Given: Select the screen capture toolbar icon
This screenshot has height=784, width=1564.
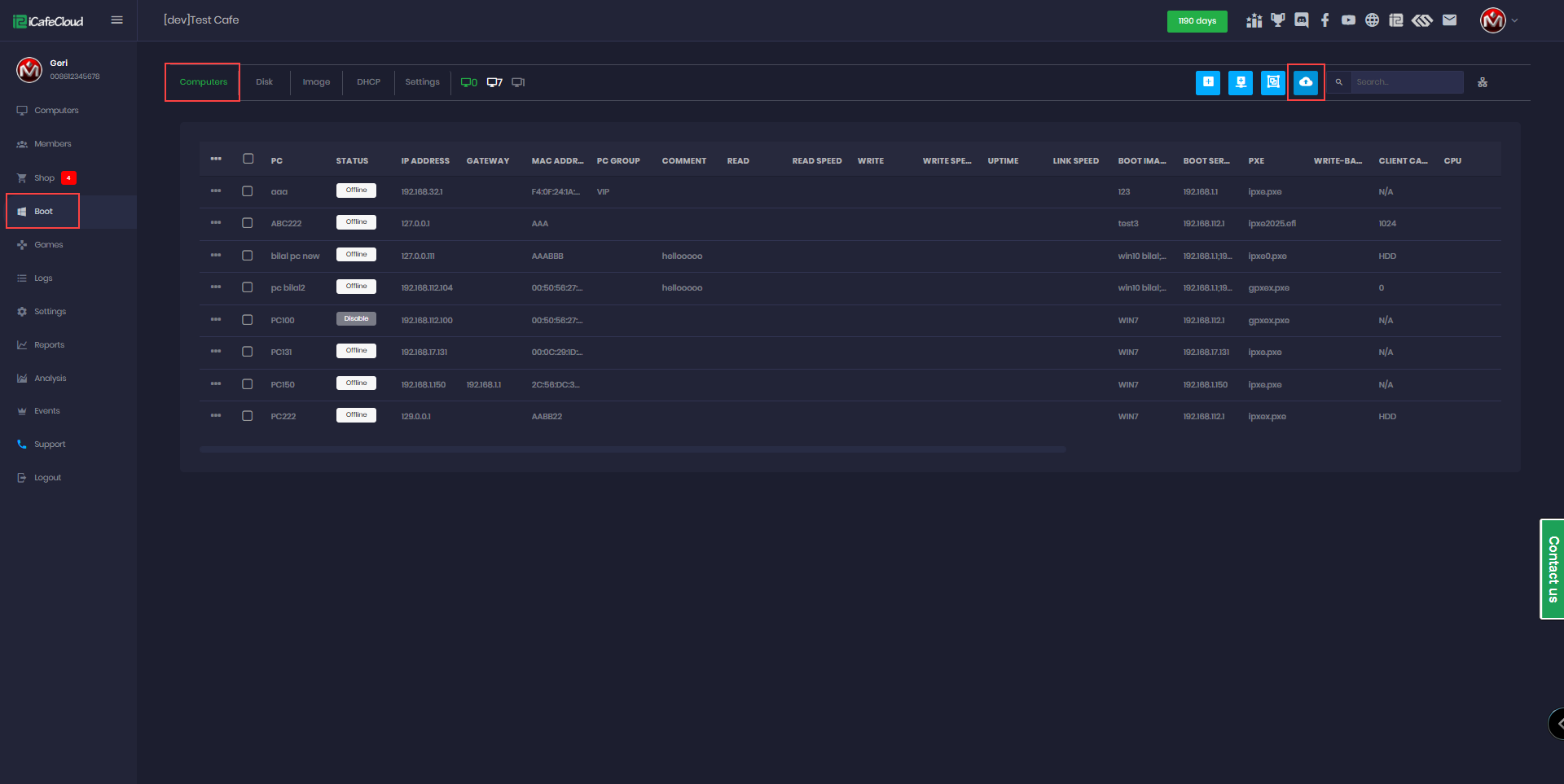Looking at the screenshot, I should click(1272, 82).
